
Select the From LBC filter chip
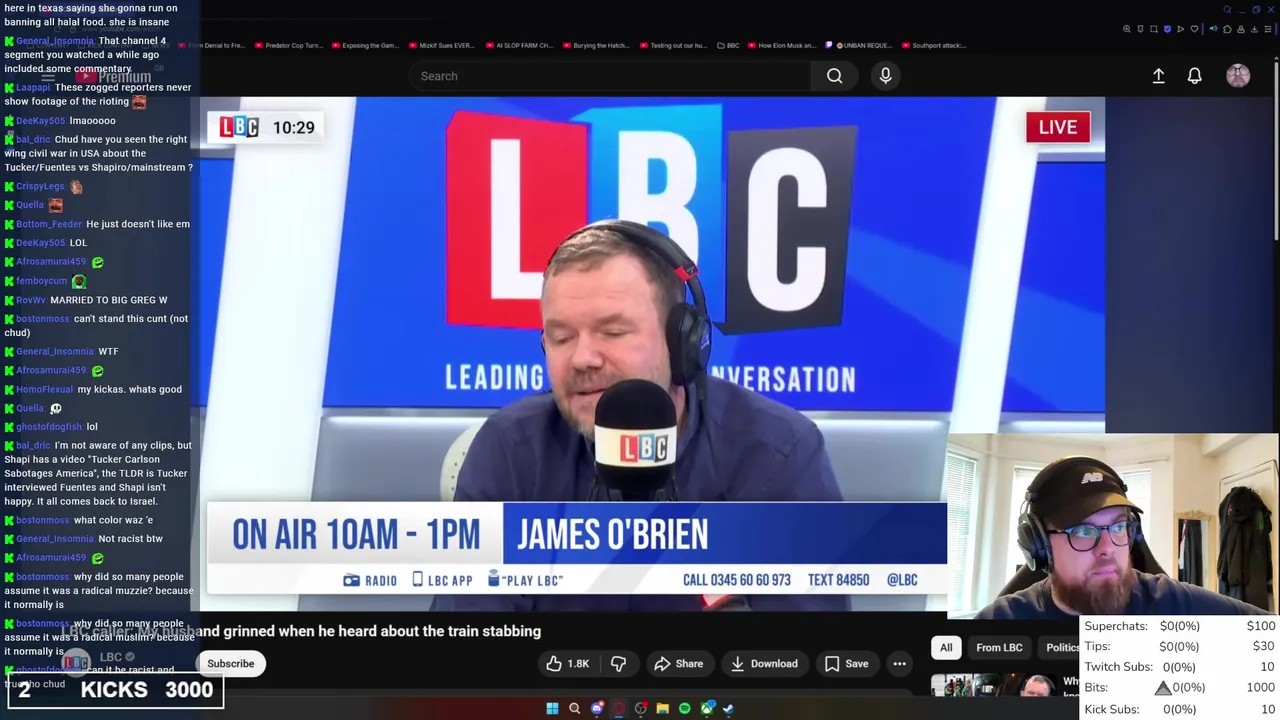(999, 647)
